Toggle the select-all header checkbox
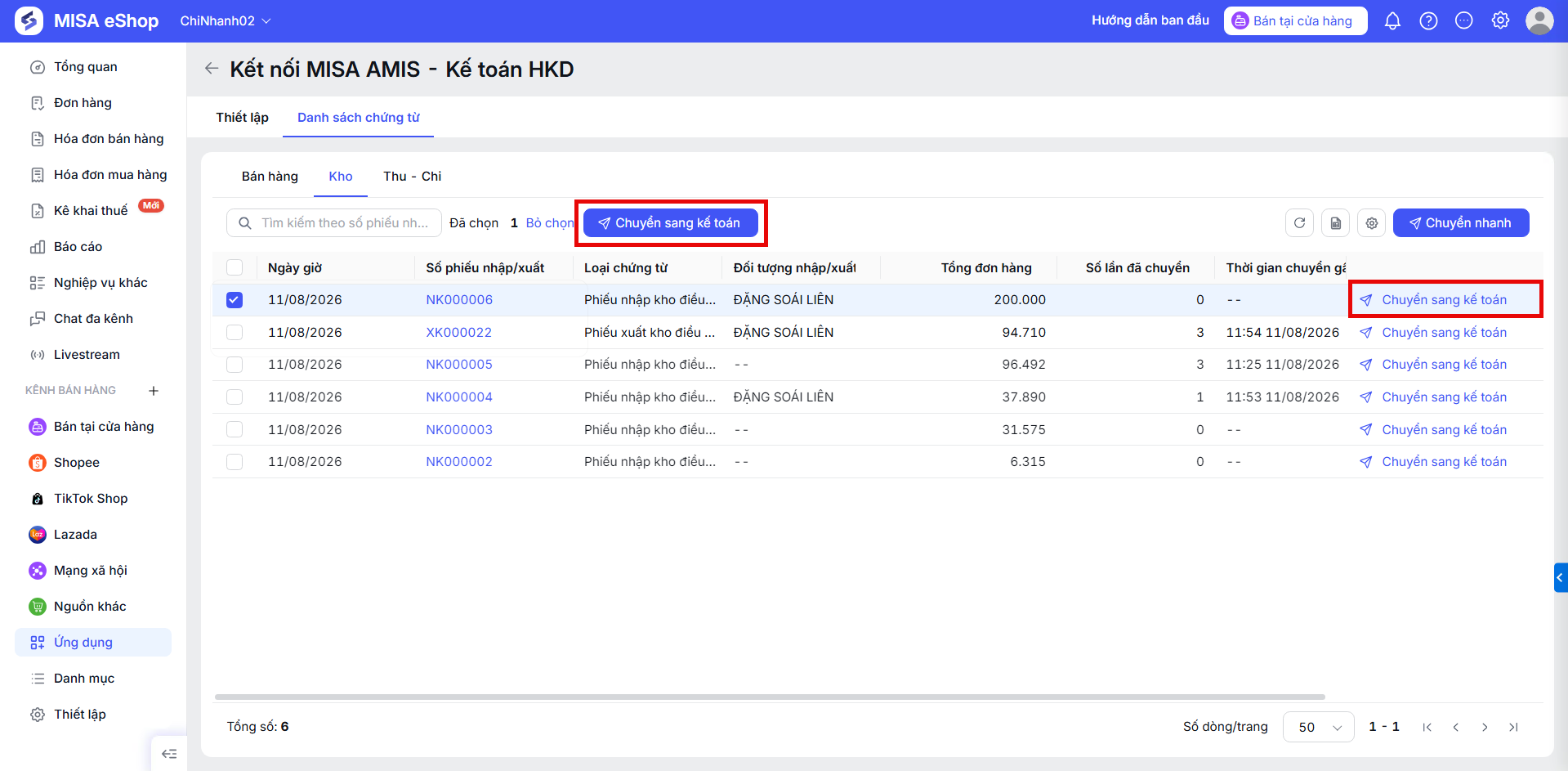Screen dimensions: 1568x771 (x=235, y=267)
